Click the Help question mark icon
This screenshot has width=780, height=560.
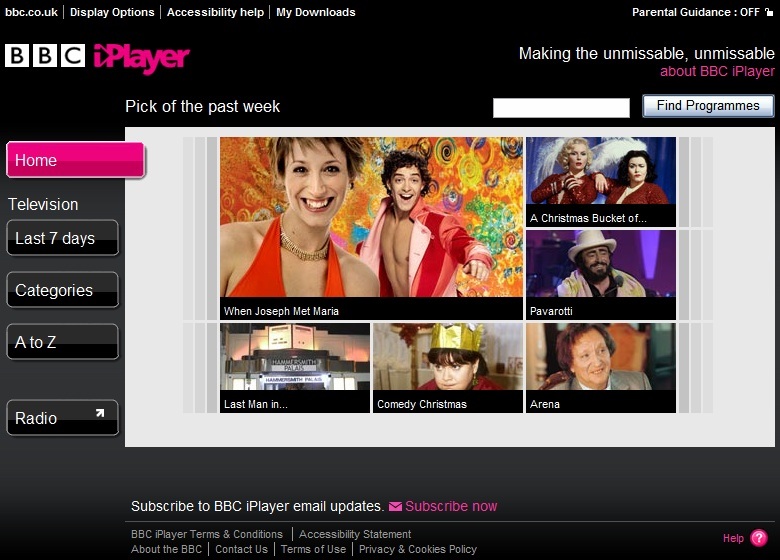pos(759,538)
